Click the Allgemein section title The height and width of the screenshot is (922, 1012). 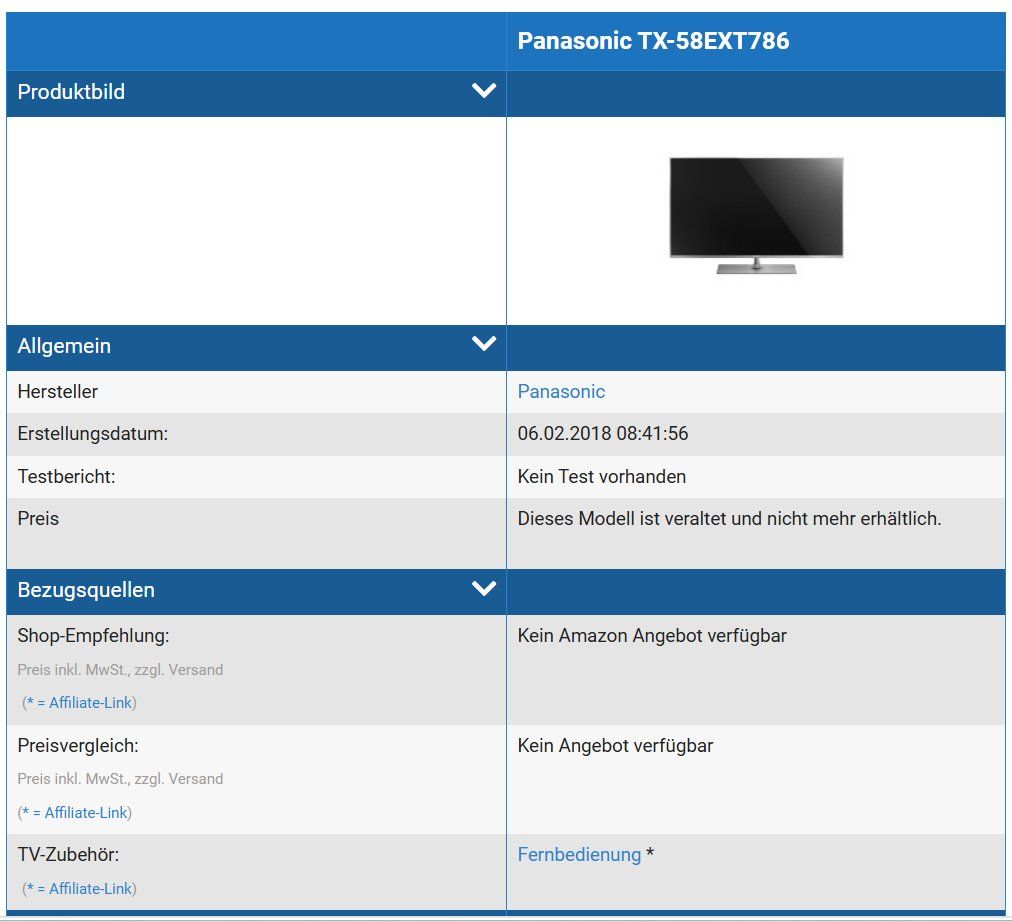click(64, 346)
